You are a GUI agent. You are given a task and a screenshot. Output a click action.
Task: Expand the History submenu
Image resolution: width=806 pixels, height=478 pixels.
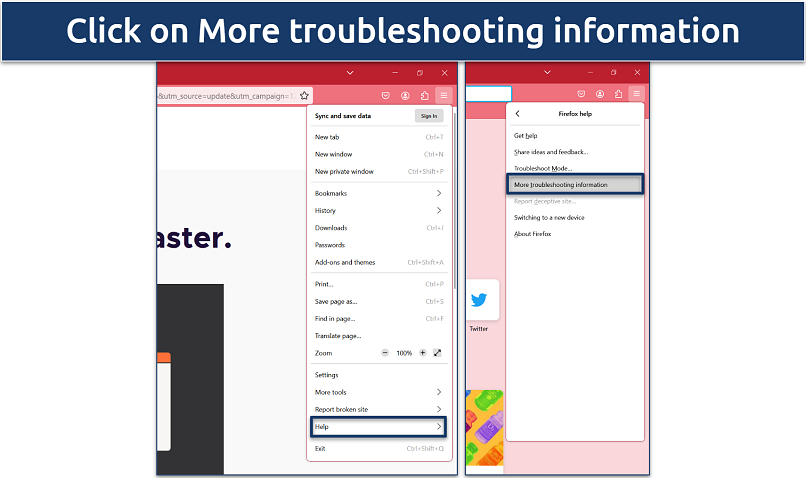pos(378,211)
